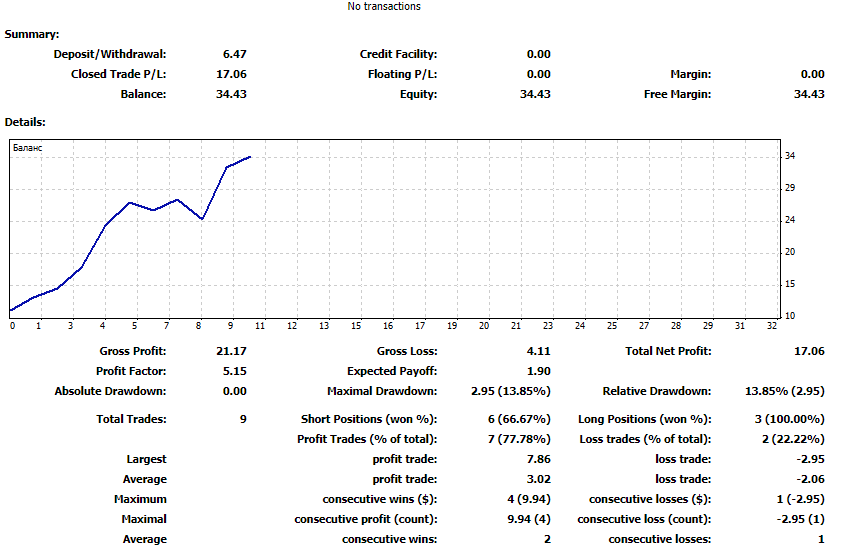Click the "Deposit/Withdrawal:" label

point(109,54)
